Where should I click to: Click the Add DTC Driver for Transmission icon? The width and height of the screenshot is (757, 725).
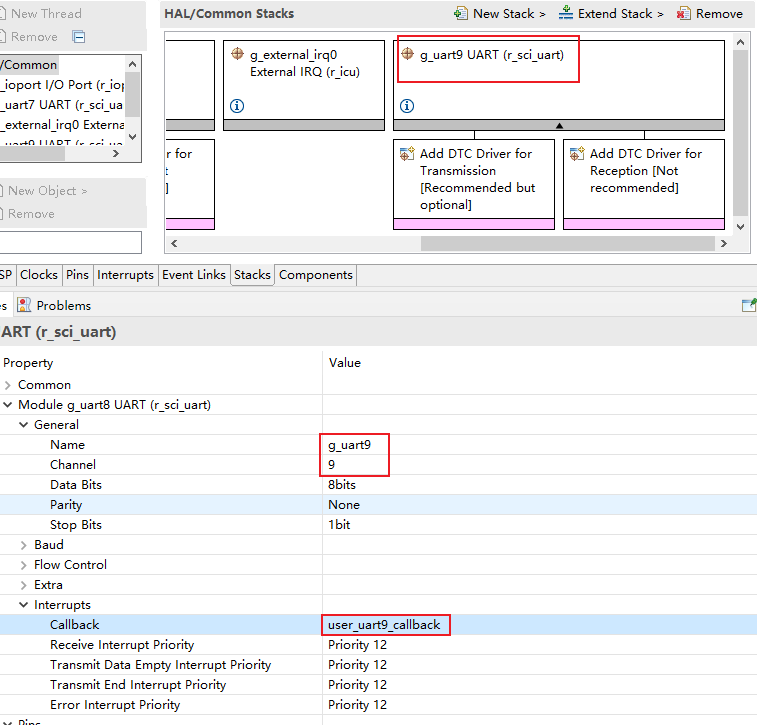407,154
